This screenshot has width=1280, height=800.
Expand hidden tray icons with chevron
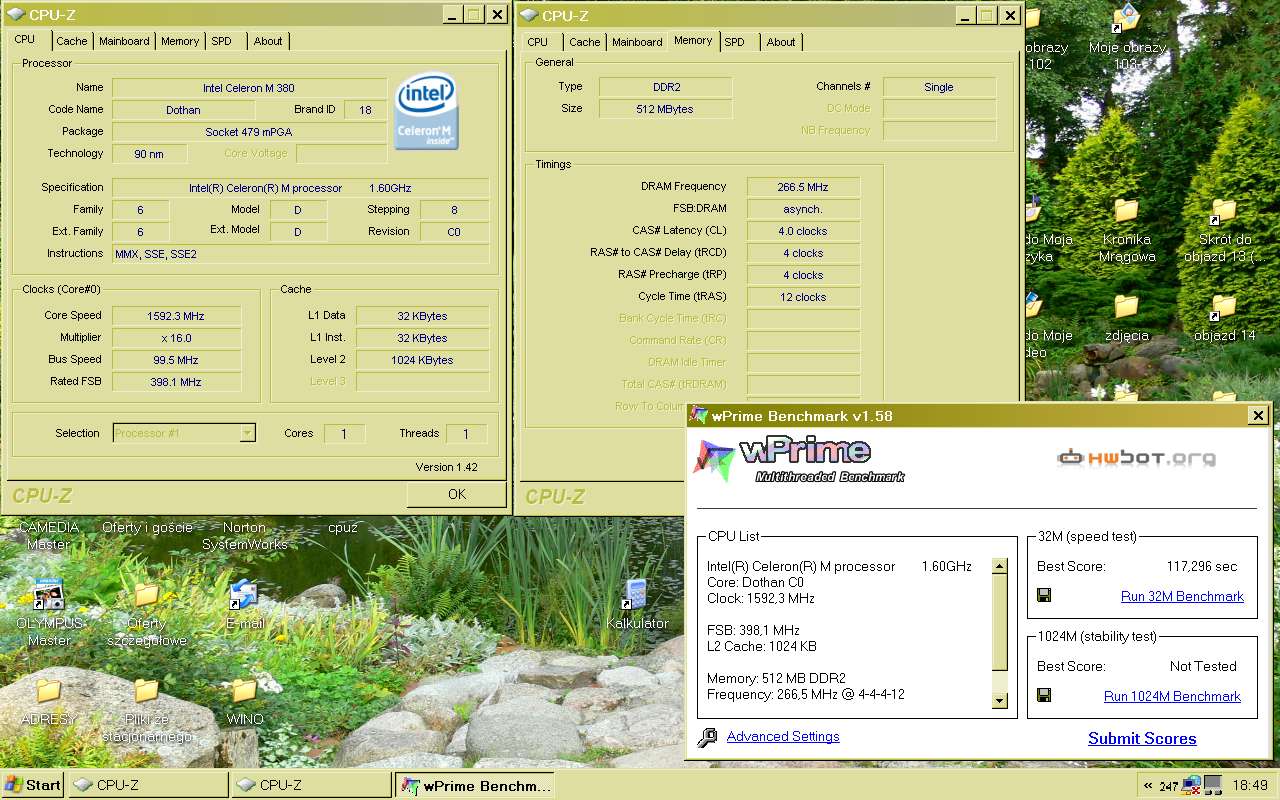pyautogui.click(x=1147, y=786)
